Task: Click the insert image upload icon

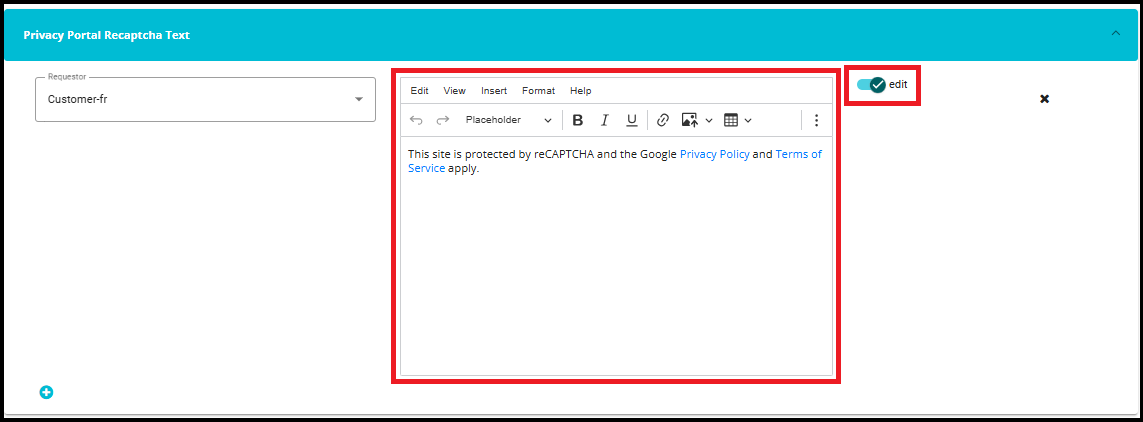Action: [x=690, y=120]
